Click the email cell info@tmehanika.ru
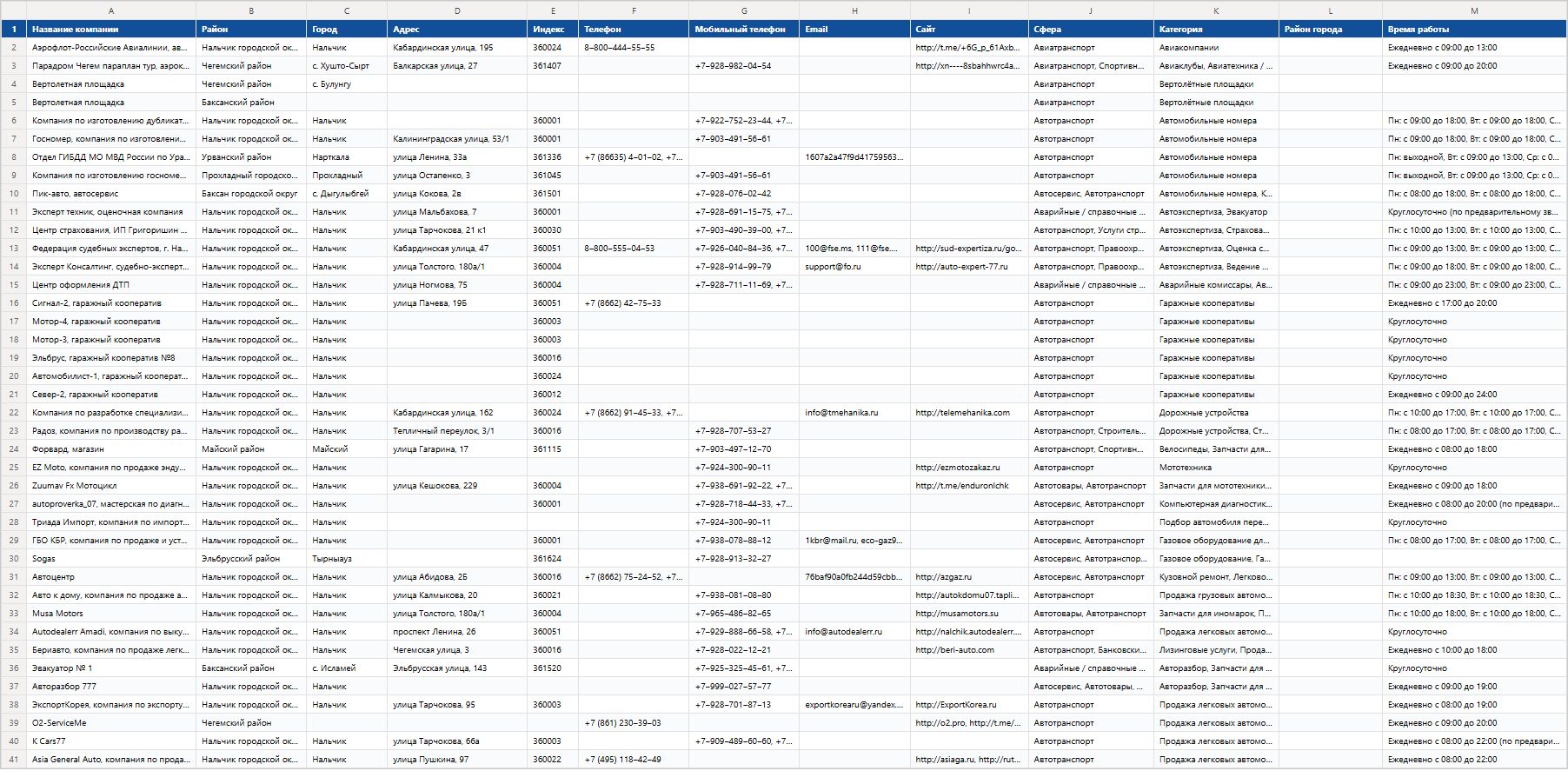Image resolution: width=1568 pixels, height=784 pixels. [854, 413]
